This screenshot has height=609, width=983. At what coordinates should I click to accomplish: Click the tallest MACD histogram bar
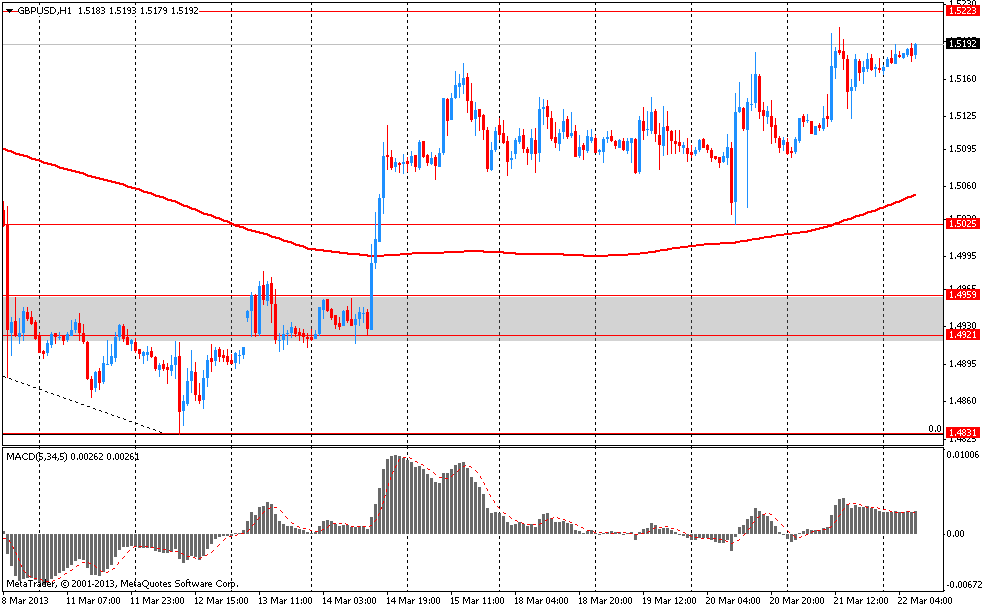click(x=396, y=494)
